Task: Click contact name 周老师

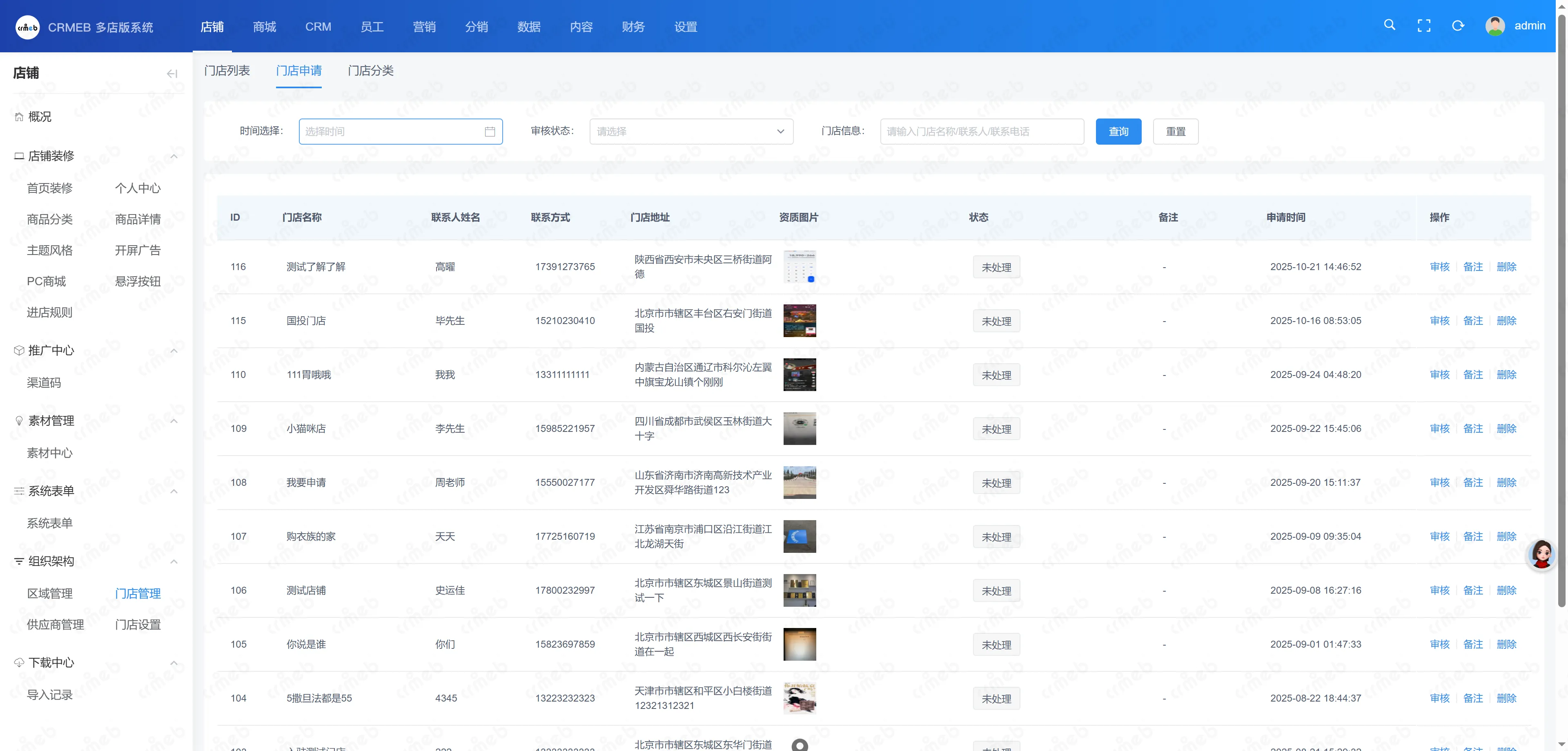Action: (450, 483)
